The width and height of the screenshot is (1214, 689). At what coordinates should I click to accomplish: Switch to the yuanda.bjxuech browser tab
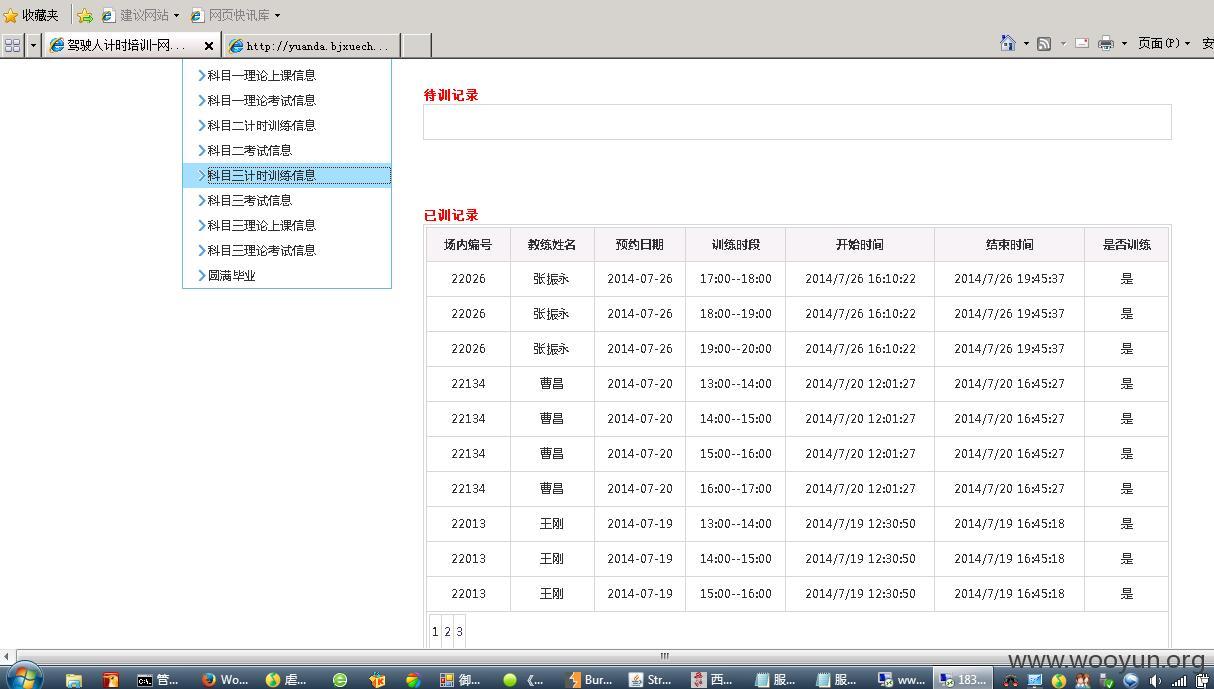point(311,46)
